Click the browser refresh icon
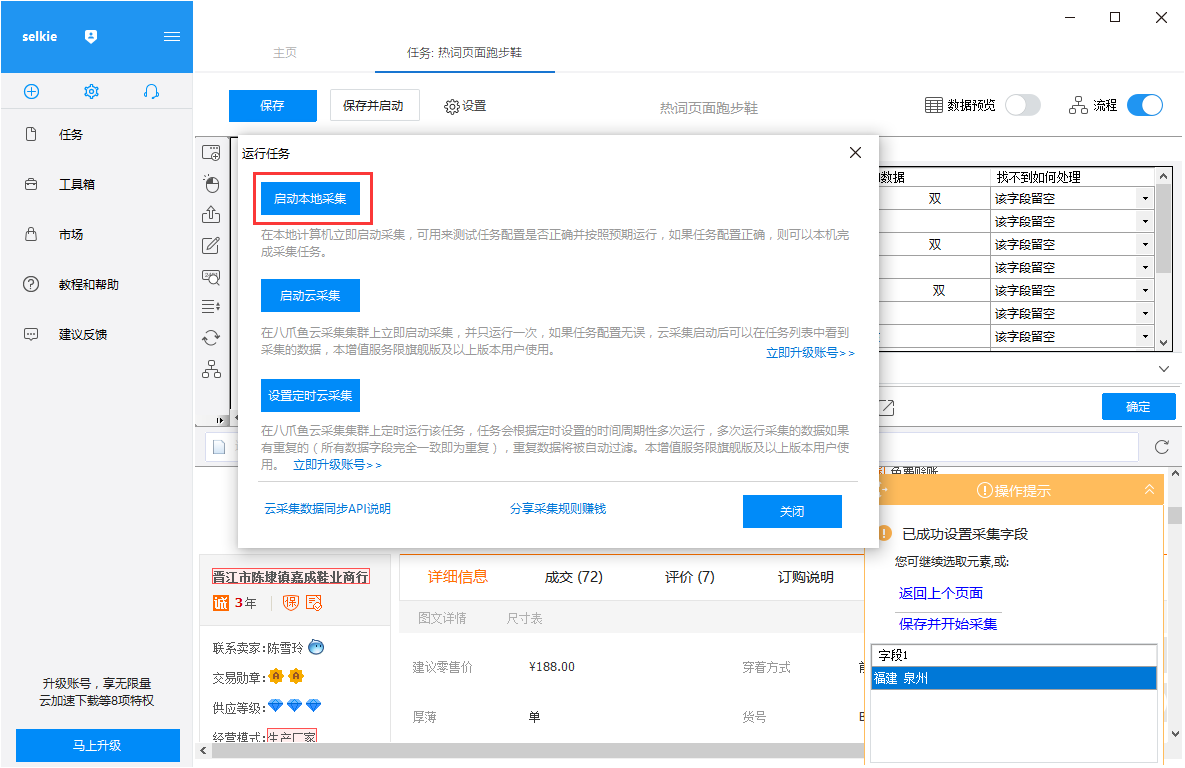Image resolution: width=1185 pixels, height=768 pixels. [1162, 447]
